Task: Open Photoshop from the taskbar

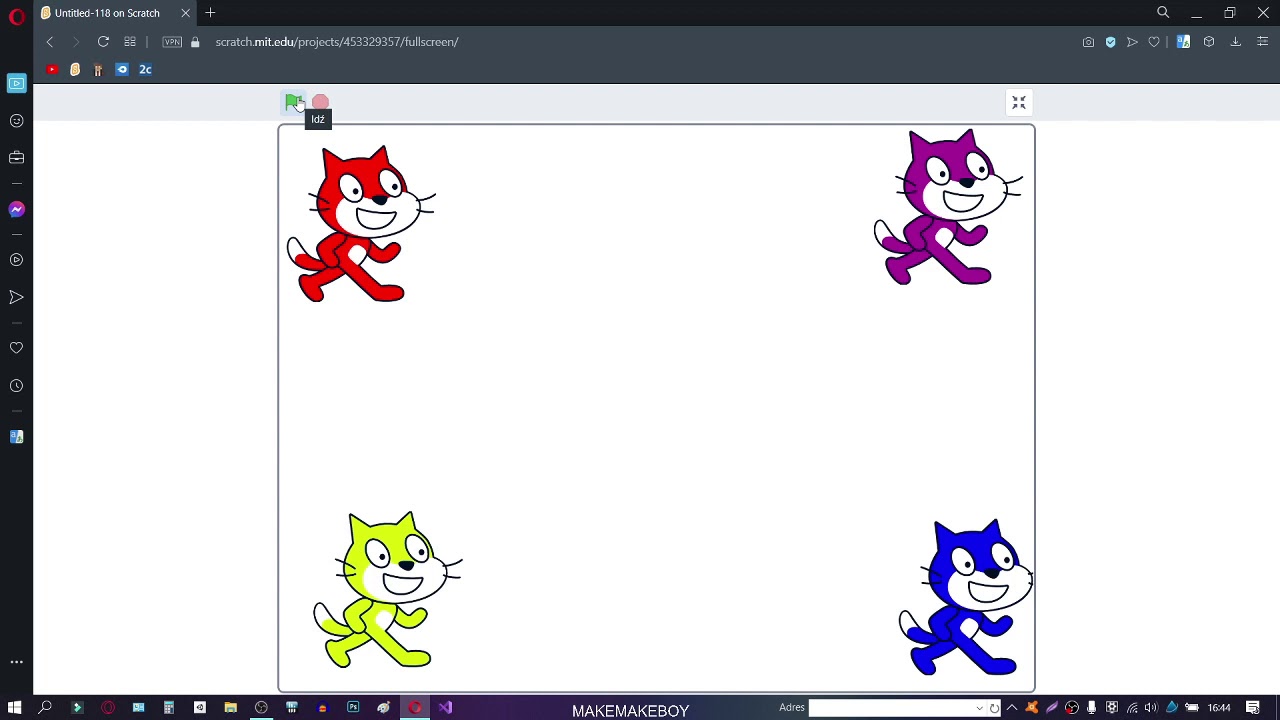Action: point(353,707)
